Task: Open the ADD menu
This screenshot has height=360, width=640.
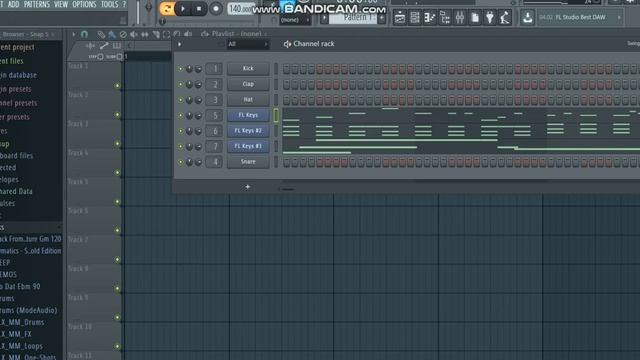Action: click(13, 4)
